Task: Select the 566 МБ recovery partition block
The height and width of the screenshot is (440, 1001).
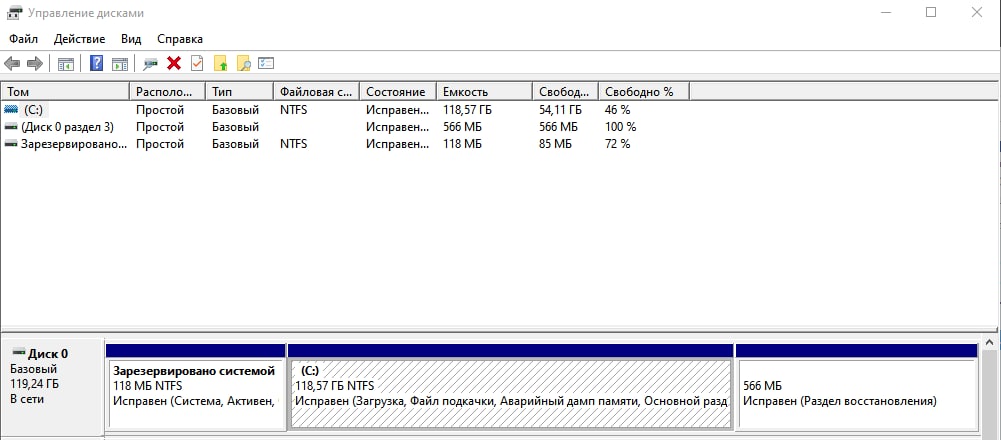Action: [857, 393]
